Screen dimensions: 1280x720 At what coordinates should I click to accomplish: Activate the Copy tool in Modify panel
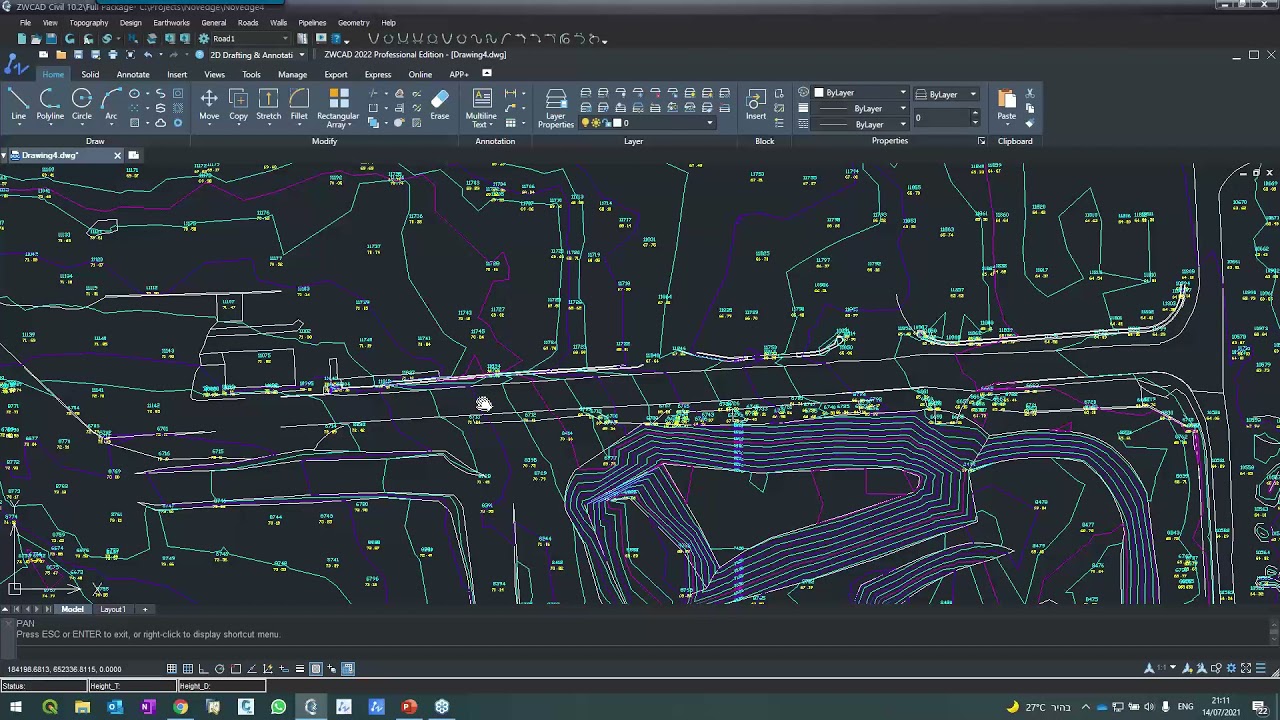(238, 105)
